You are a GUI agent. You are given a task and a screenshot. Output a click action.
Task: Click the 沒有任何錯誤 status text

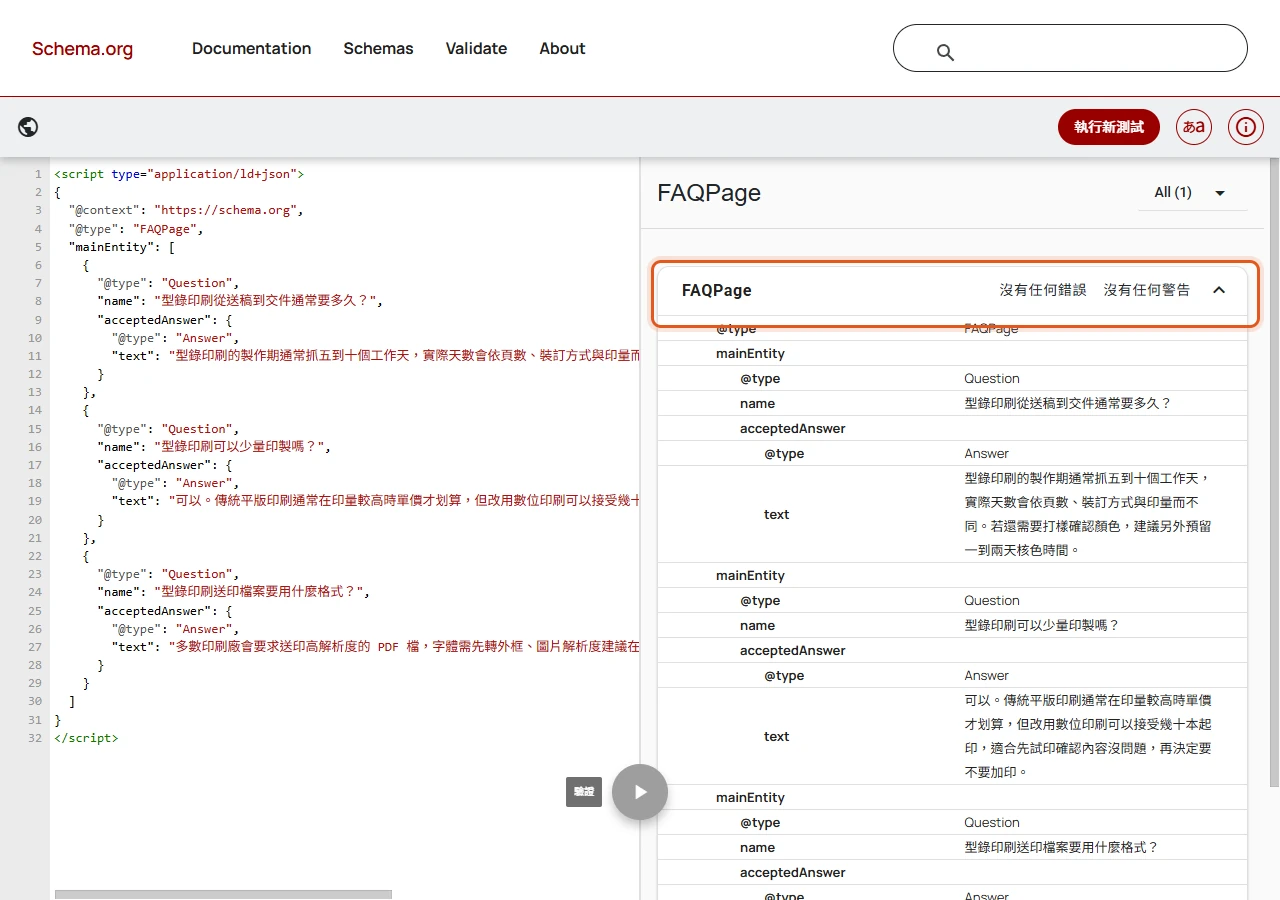[x=1043, y=290]
